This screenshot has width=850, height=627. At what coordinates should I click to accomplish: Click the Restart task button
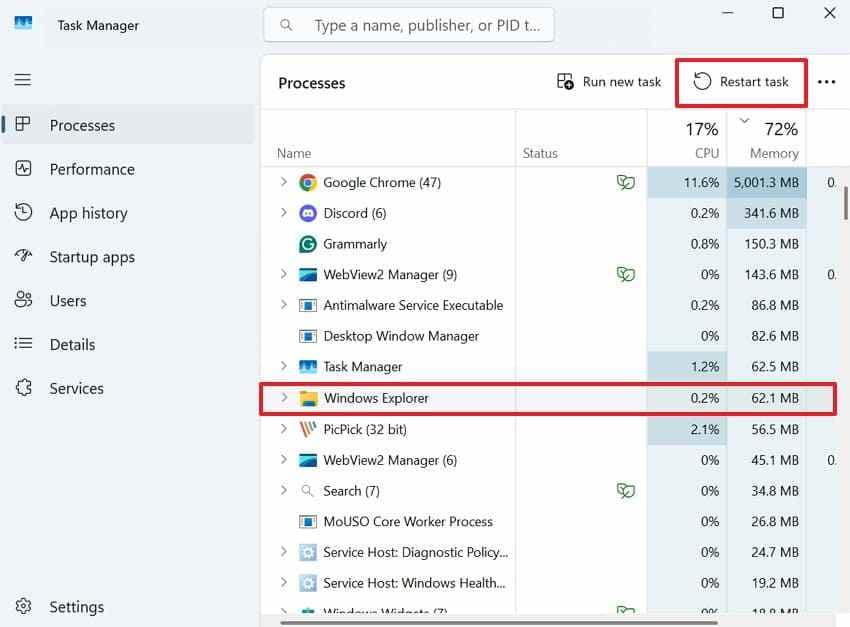tap(741, 82)
